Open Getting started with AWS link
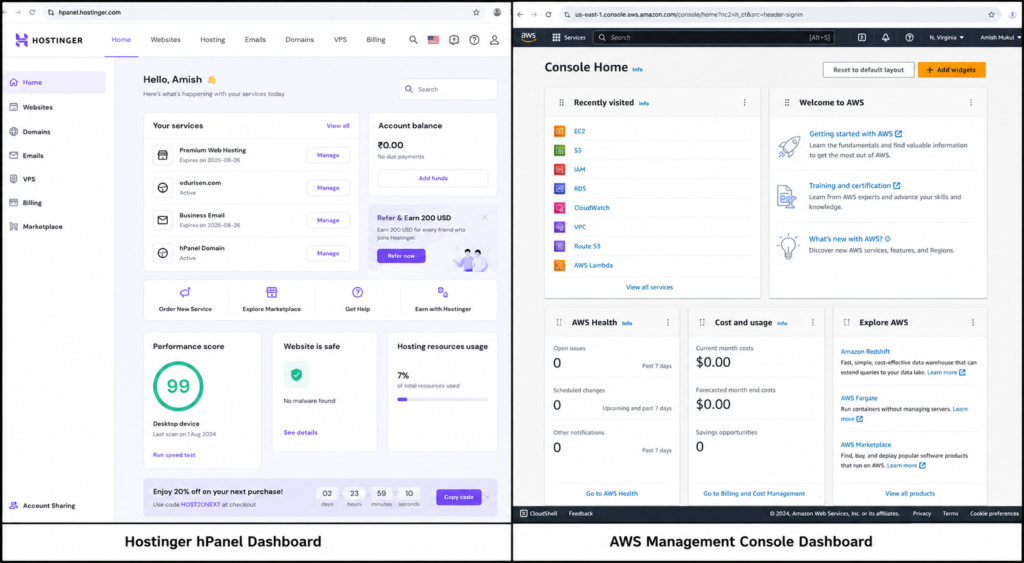This screenshot has height=563, width=1024. click(x=855, y=134)
